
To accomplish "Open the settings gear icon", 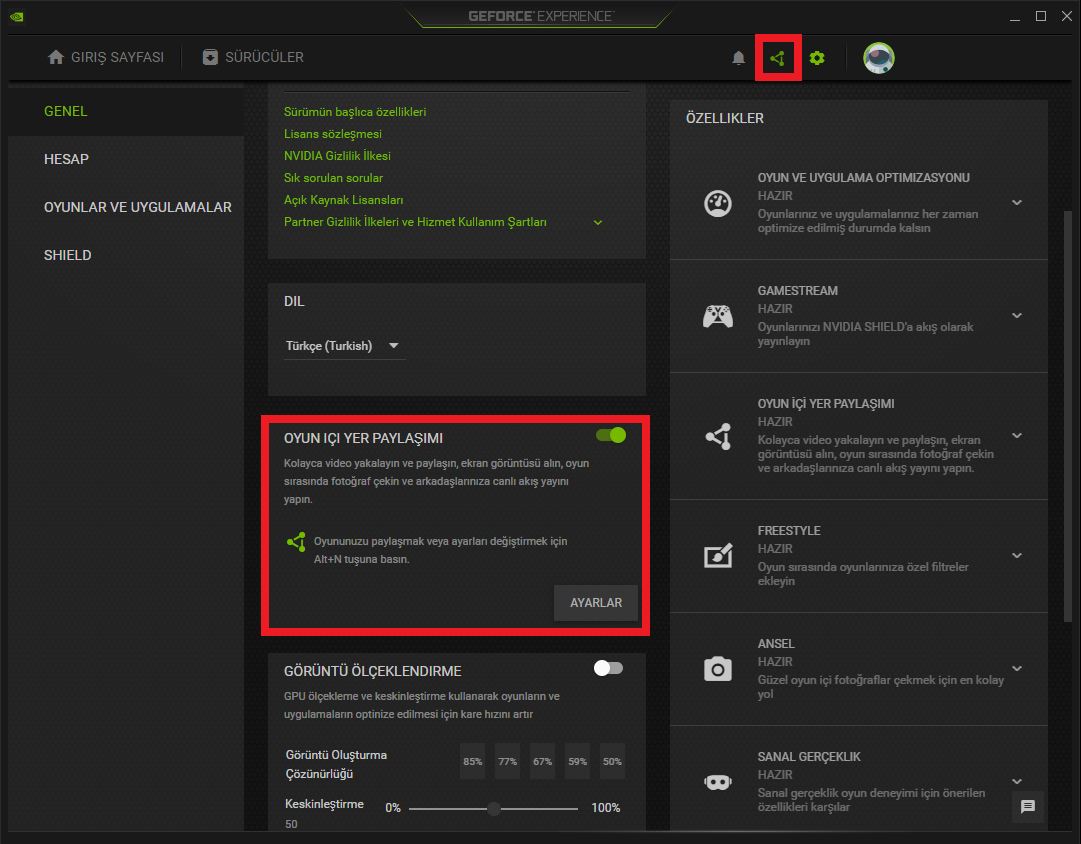I will coord(817,58).
